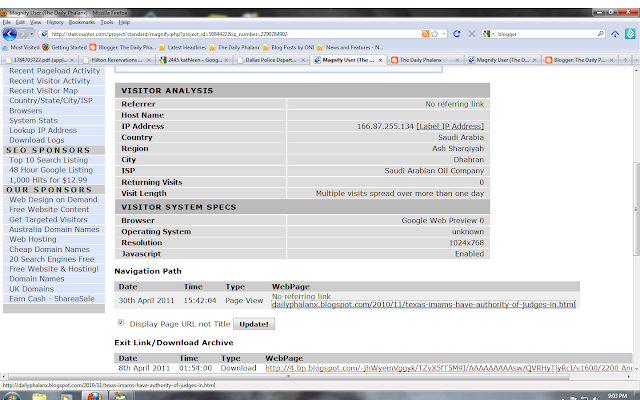Open the Tools menu
640x400 pixels.
107,22
